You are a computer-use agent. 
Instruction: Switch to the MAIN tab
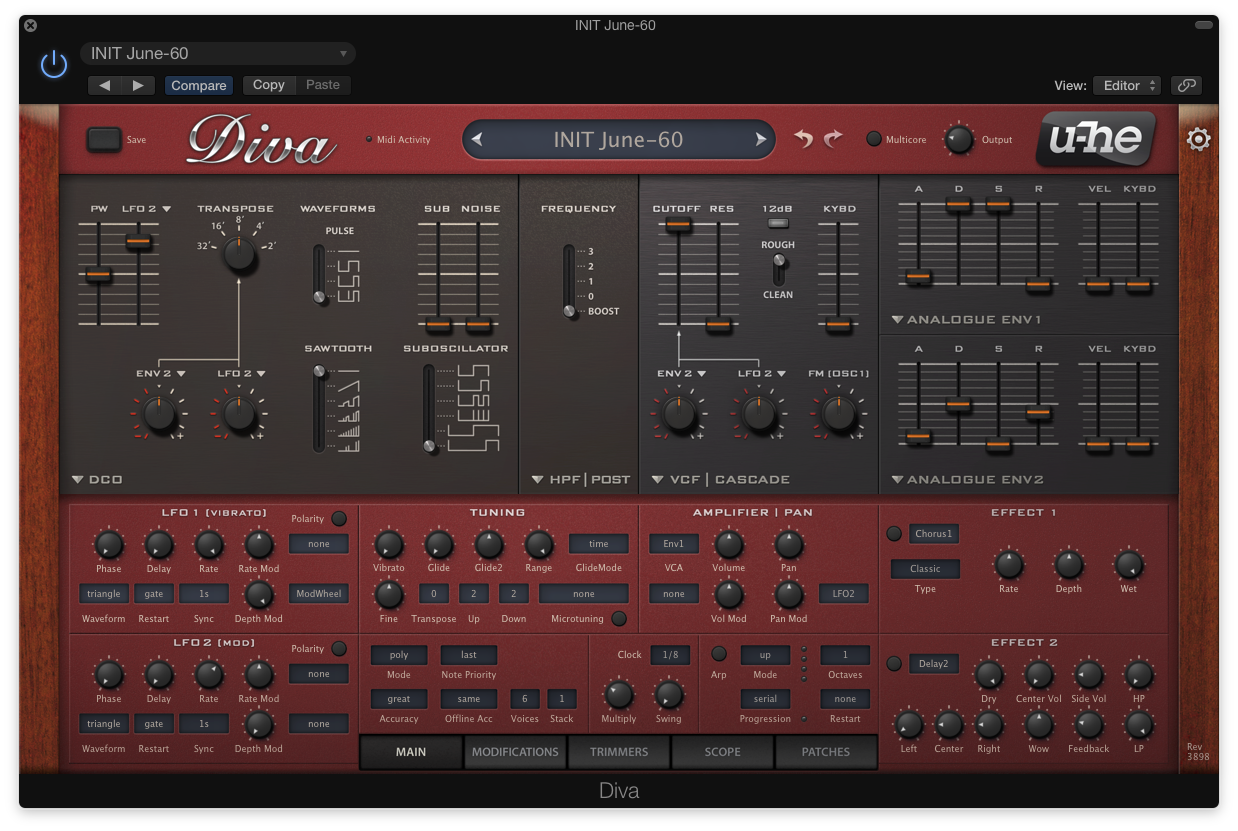pyautogui.click(x=411, y=752)
